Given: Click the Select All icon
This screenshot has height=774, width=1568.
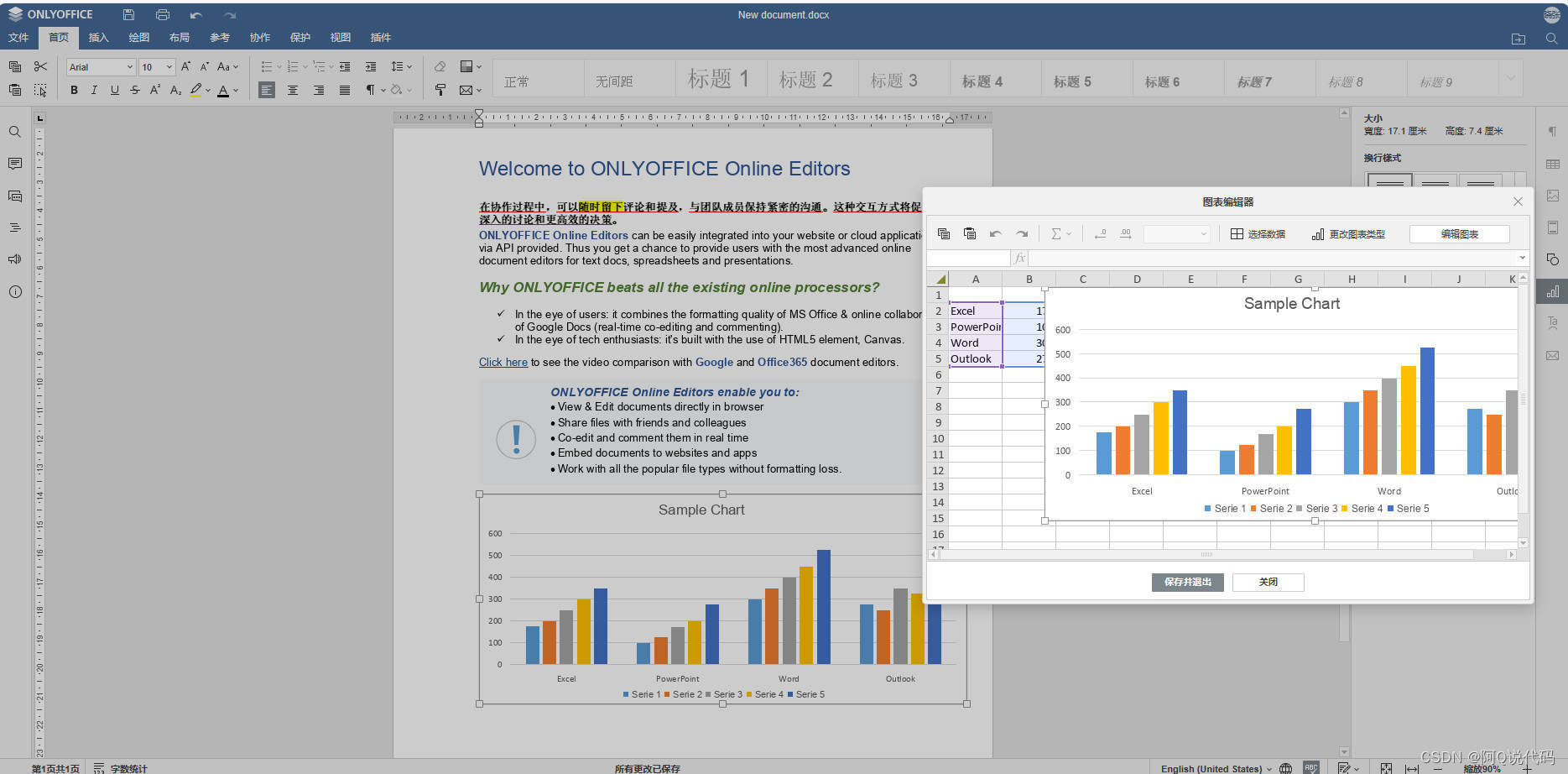Looking at the screenshot, I should (40, 90).
